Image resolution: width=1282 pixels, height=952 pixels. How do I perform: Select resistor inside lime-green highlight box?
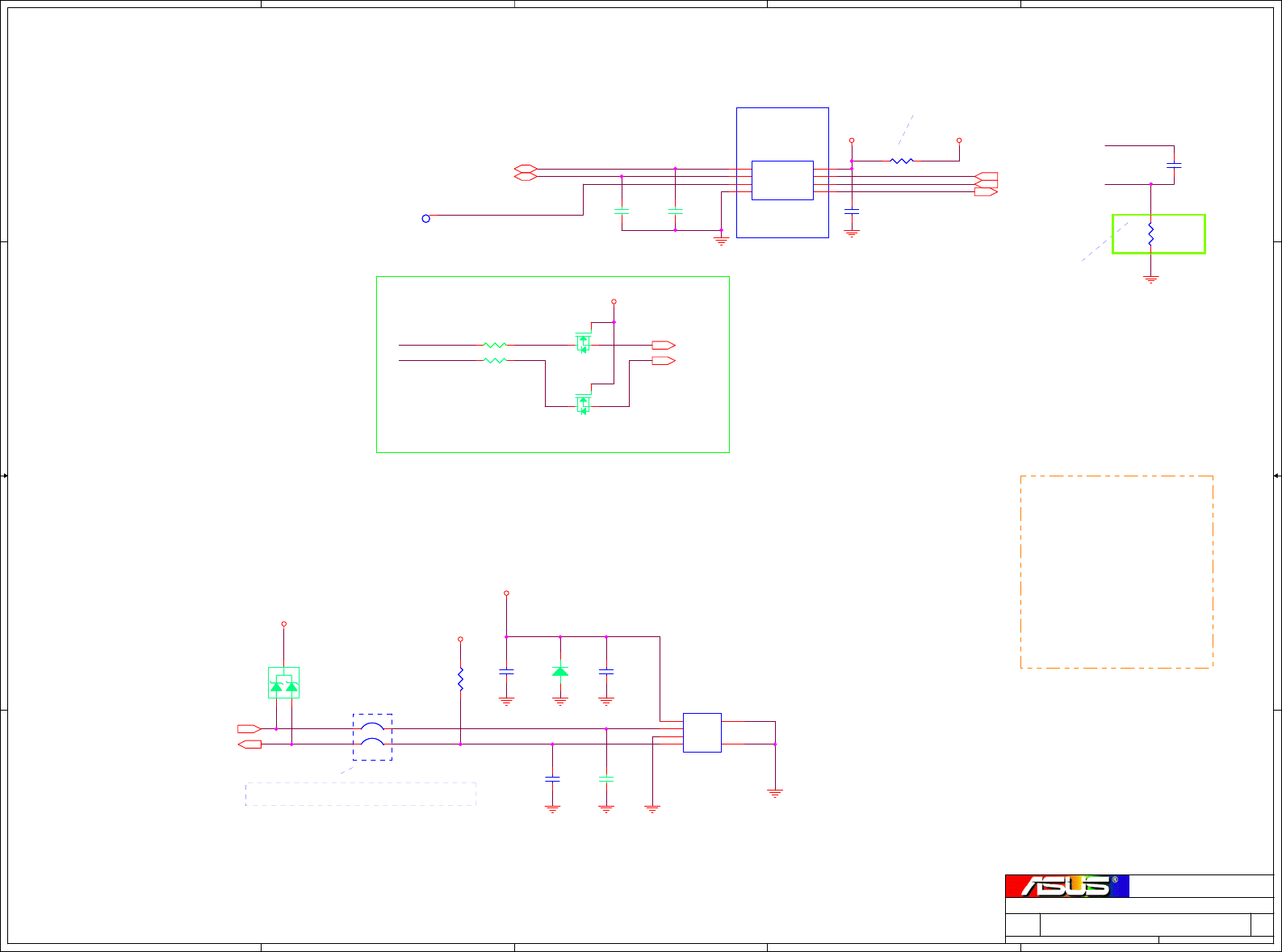1151,234
